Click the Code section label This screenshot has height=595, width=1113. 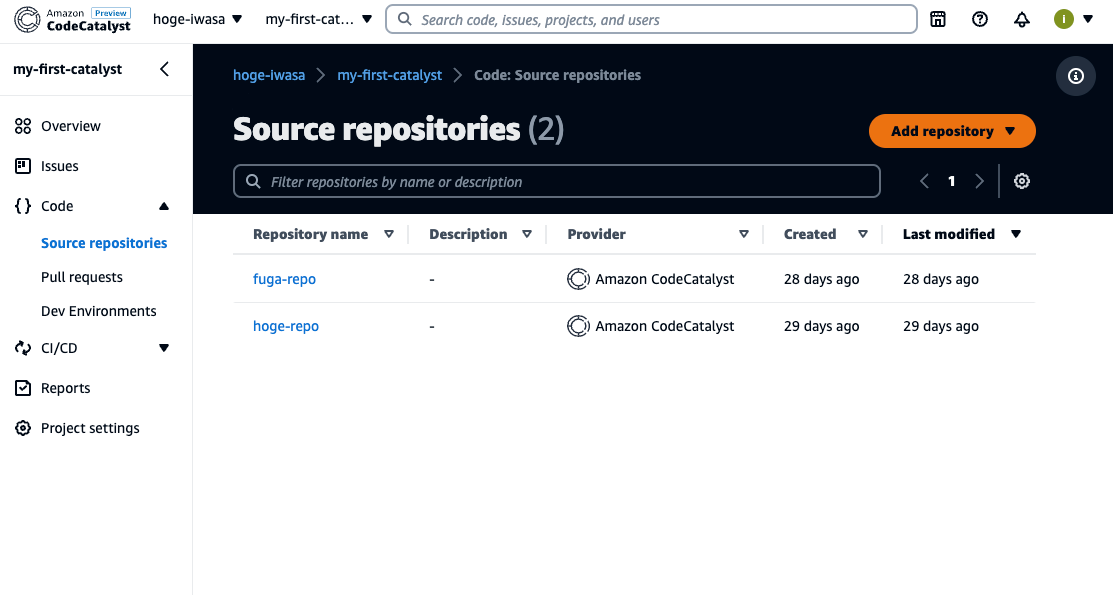click(x=57, y=206)
